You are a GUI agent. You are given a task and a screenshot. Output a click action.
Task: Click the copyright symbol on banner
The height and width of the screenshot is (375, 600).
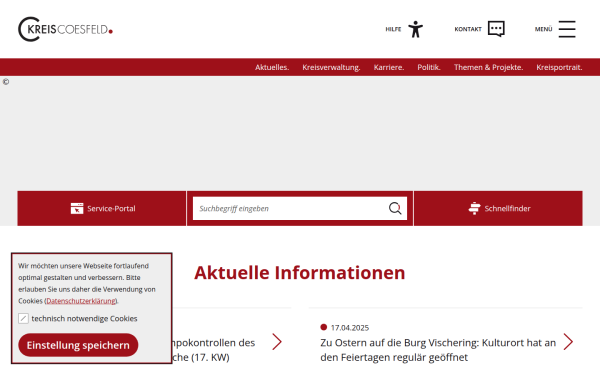click(6, 82)
